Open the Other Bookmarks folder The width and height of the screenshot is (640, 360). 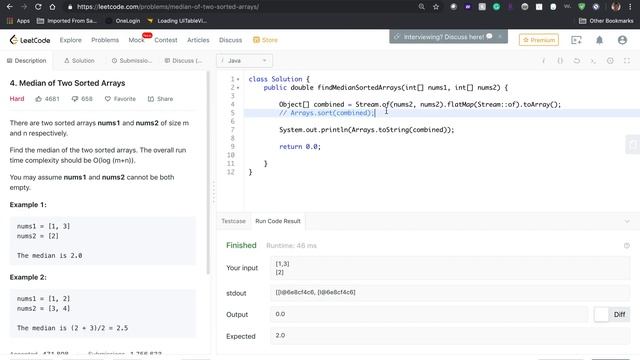click(x=606, y=20)
